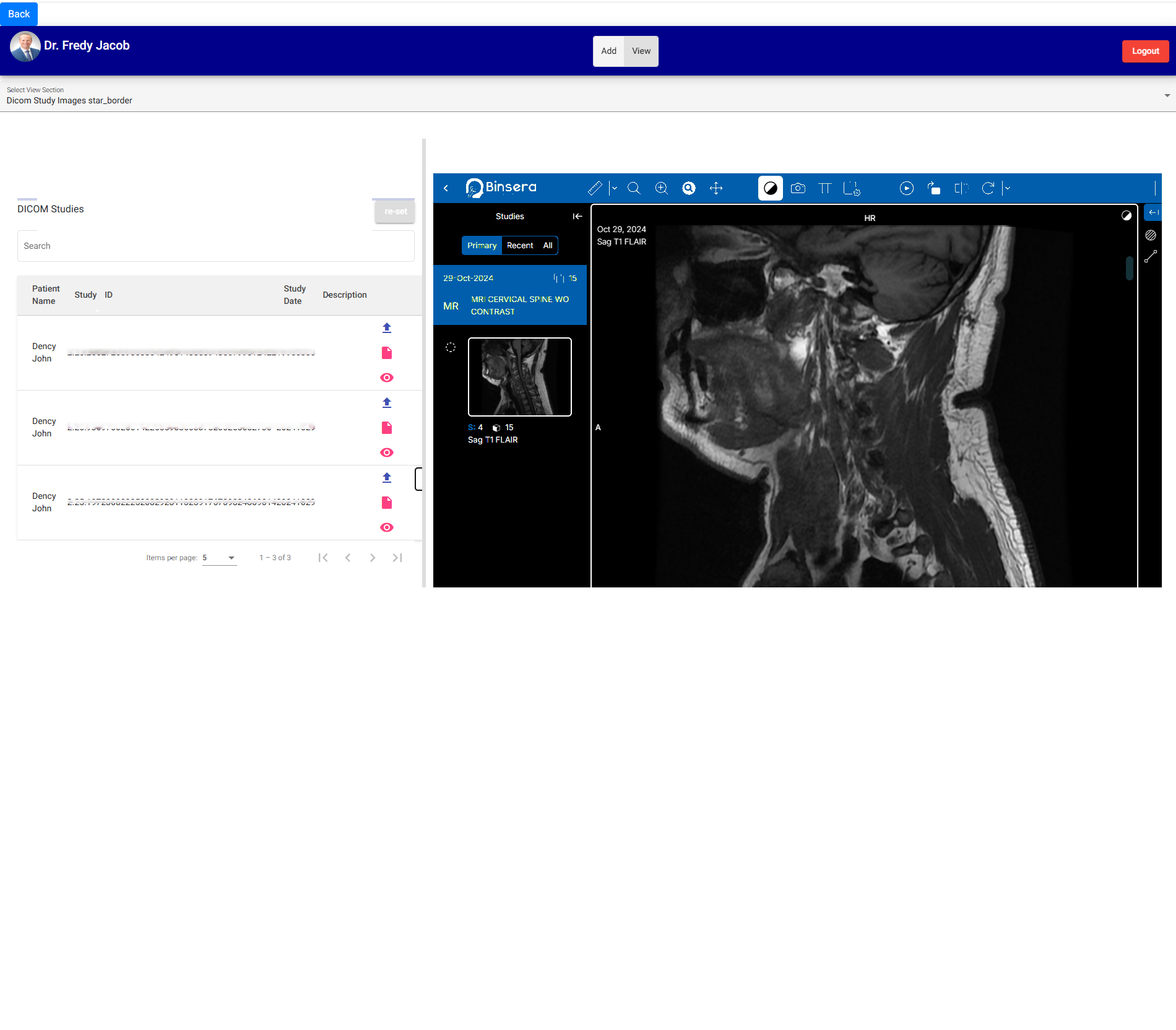Image resolution: width=1176 pixels, height=1030 pixels.
Task: Go to first page of studies
Action: (323, 558)
